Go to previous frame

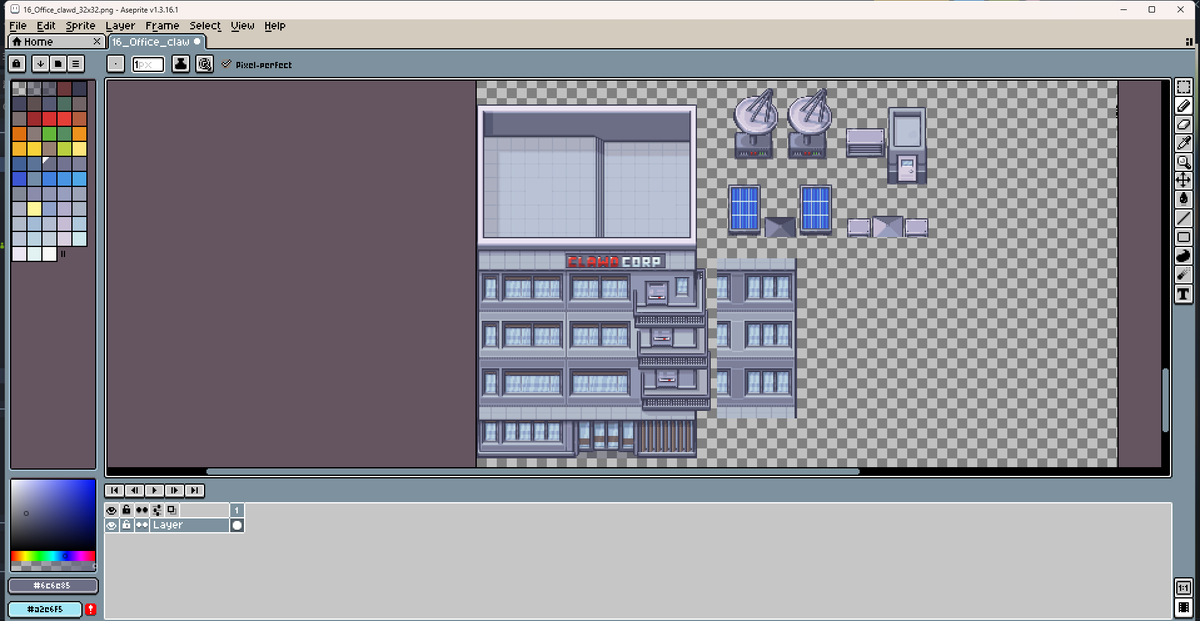(x=134, y=490)
